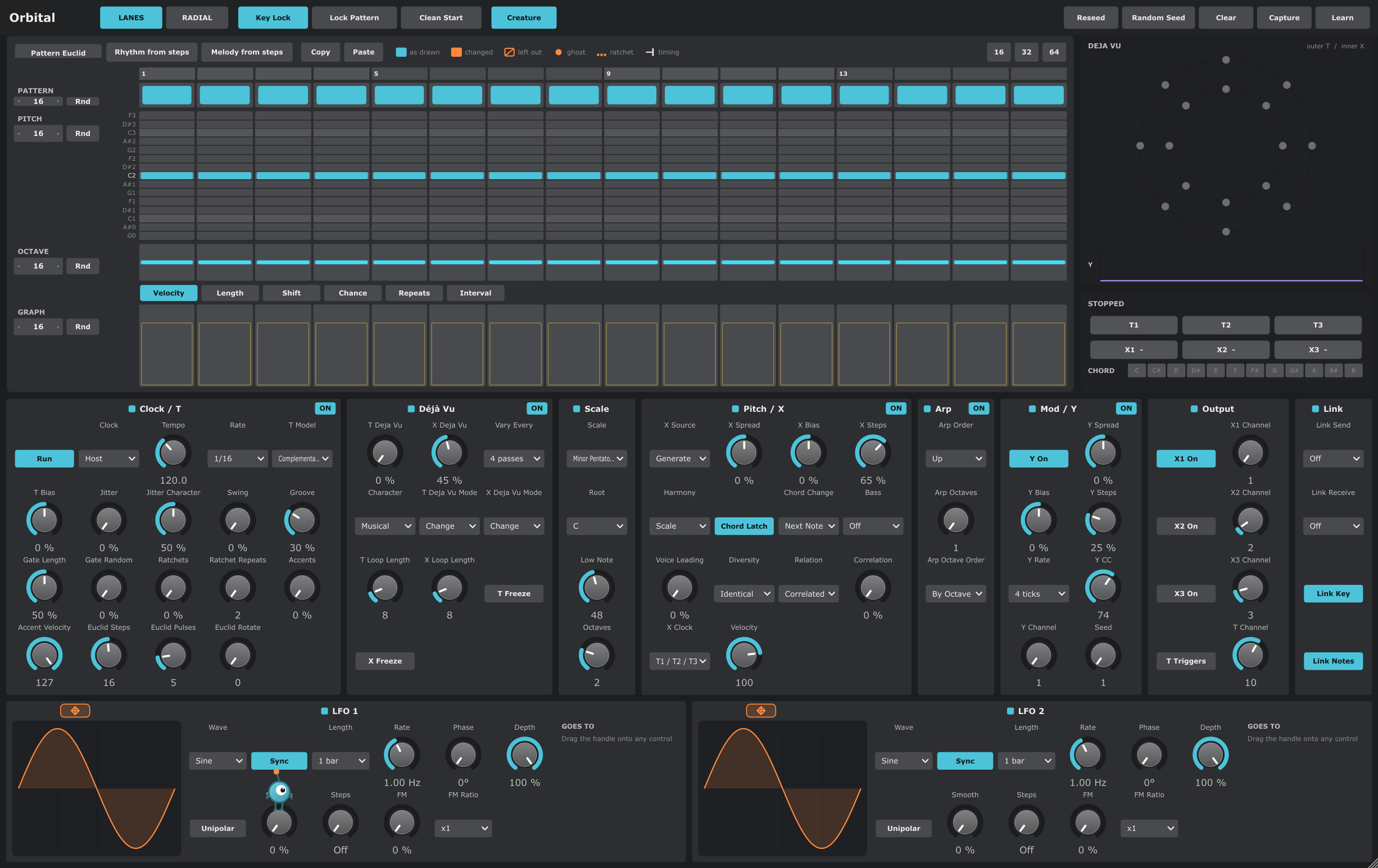Viewport: 1378px width, 868px height.
Task: Select the Length graph tab
Action: [229, 293]
